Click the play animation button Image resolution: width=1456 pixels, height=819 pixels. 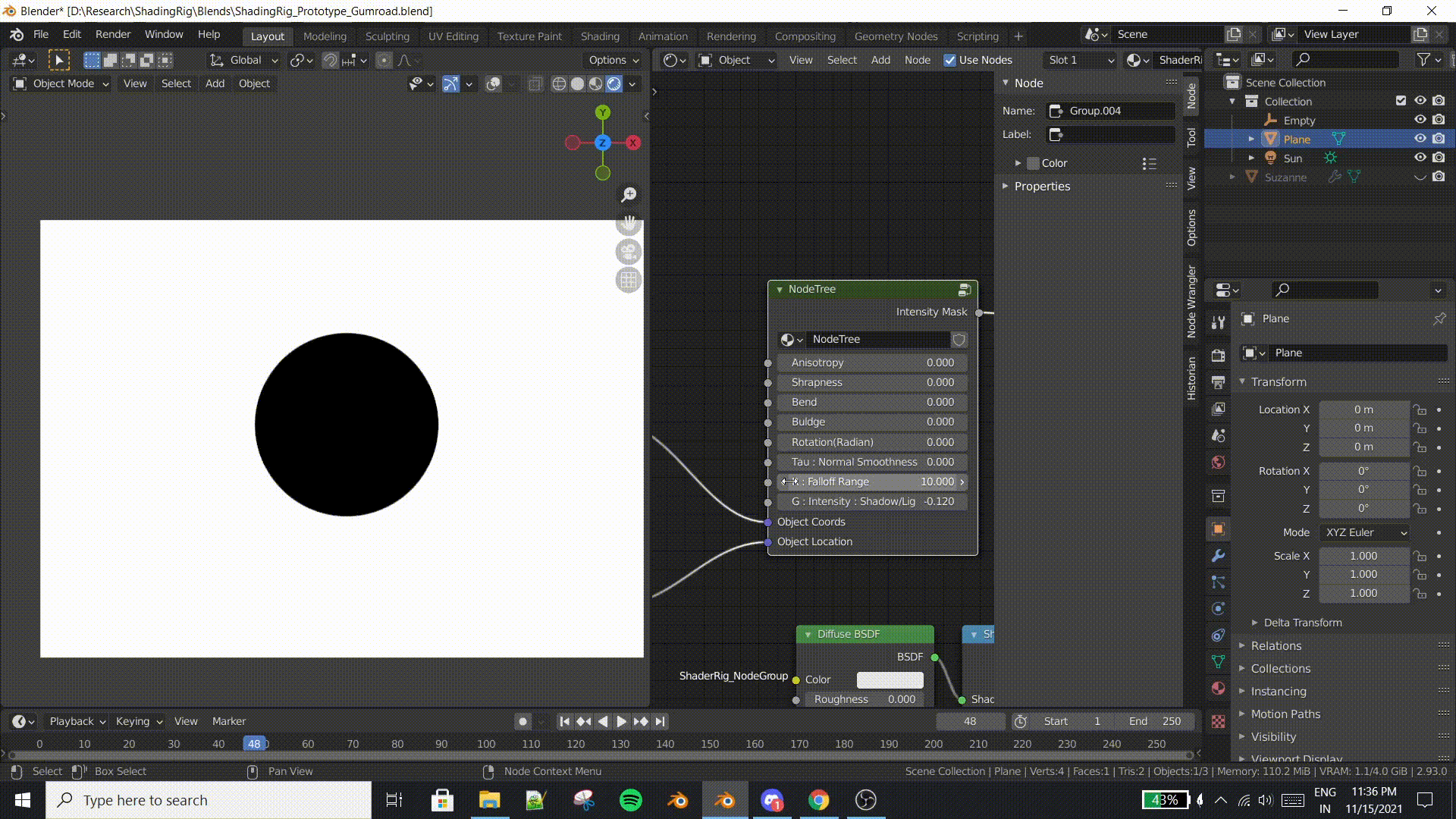tap(621, 721)
